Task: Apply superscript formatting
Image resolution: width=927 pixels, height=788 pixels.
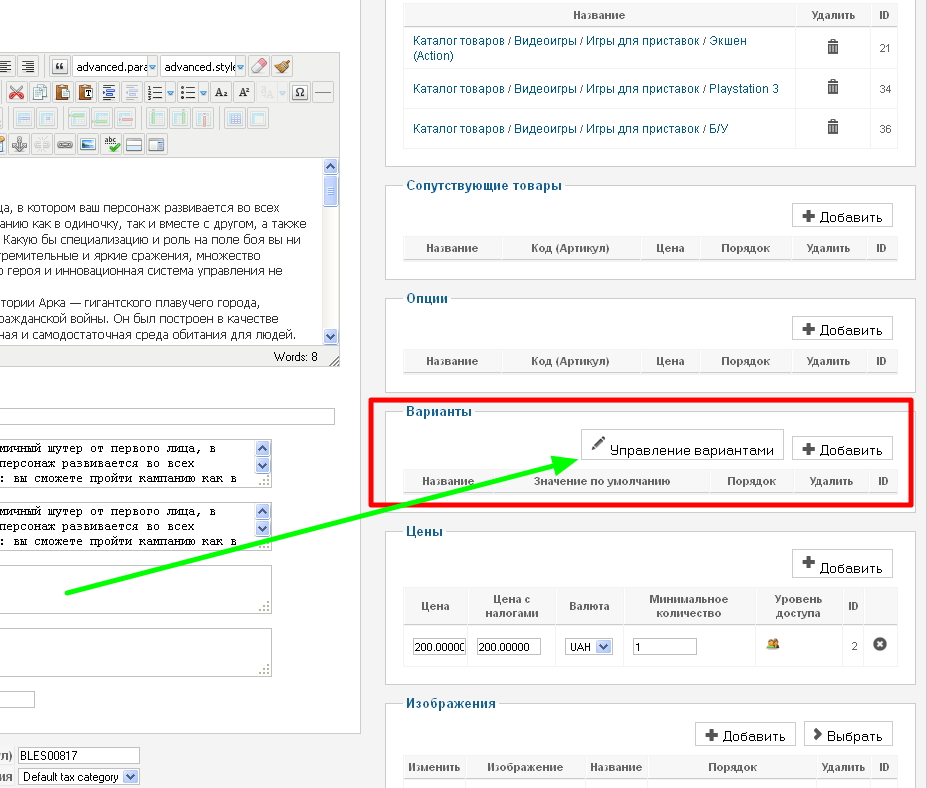Action: (x=244, y=92)
